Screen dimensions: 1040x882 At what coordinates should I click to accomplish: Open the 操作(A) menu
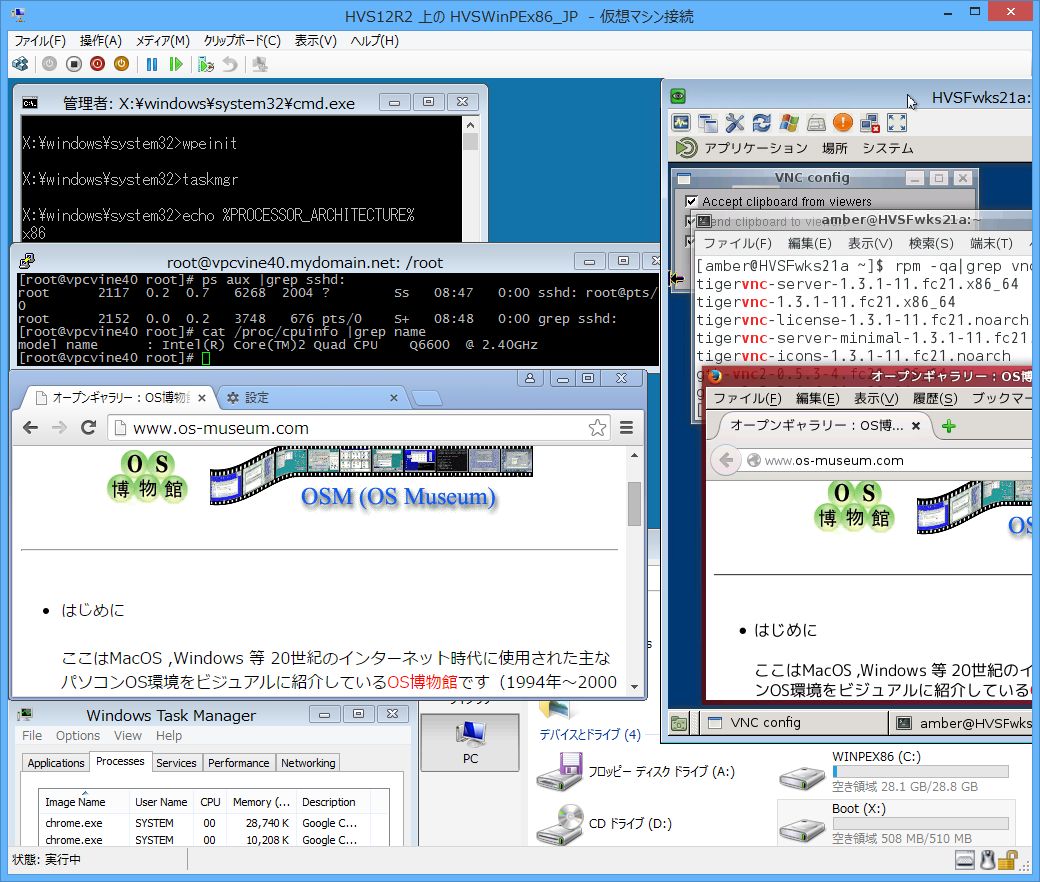click(101, 40)
